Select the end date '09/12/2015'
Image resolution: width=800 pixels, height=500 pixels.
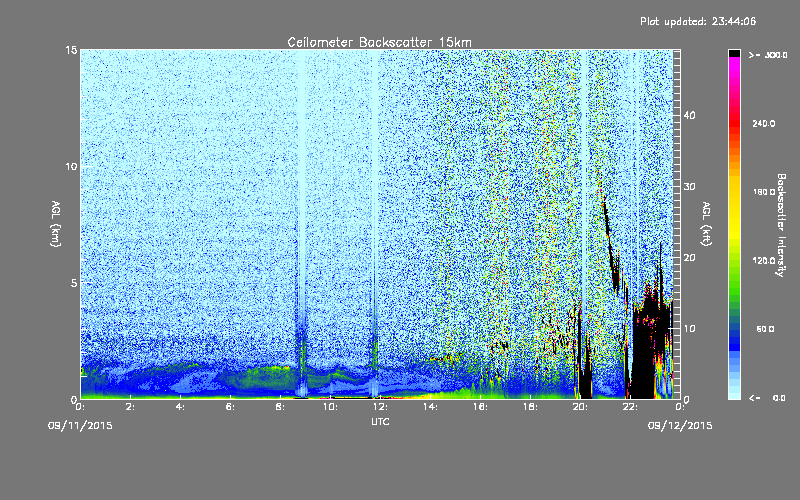click(680, 426)
